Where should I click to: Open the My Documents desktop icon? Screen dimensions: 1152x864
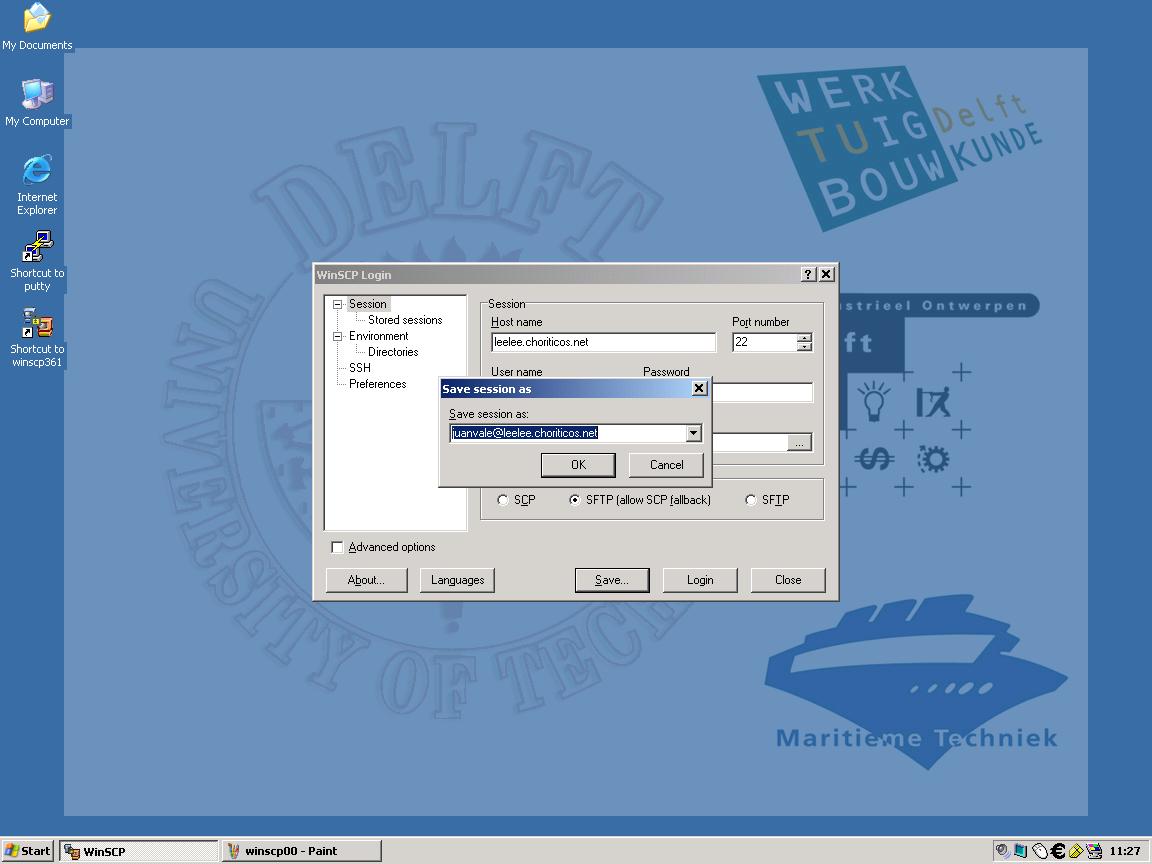pyautogui.click(x=37, y=26)
